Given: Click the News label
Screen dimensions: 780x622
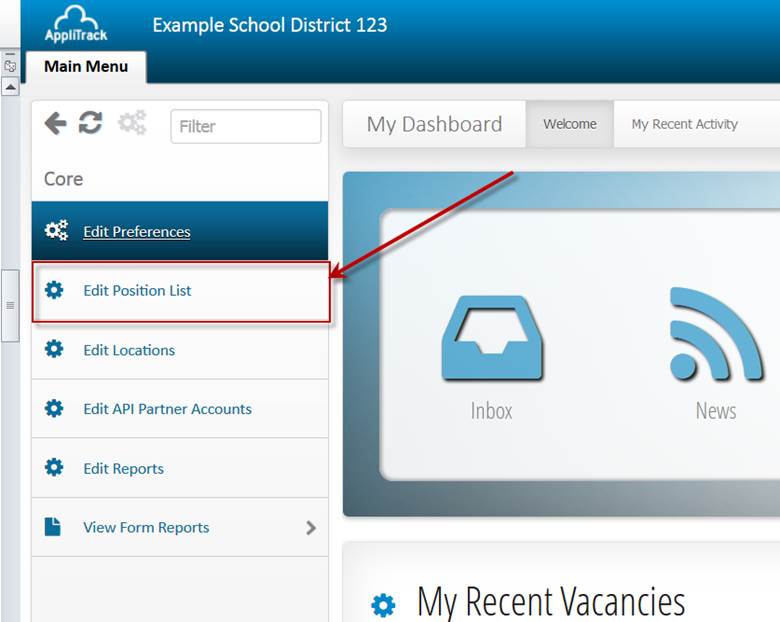Looking at the screenshot, I should pos(716,411).
